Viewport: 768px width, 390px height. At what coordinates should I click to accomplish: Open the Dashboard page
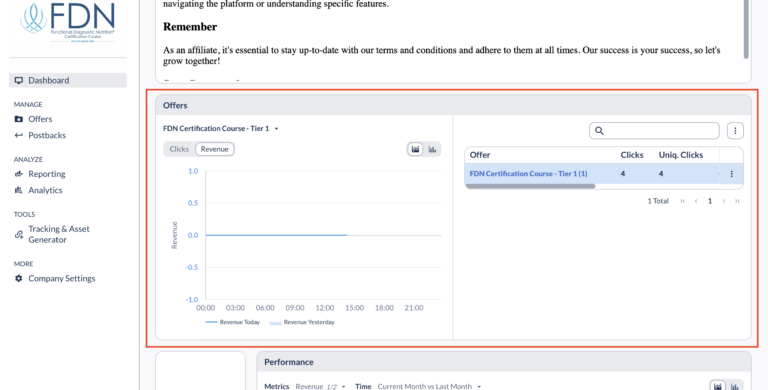point(68,80)
